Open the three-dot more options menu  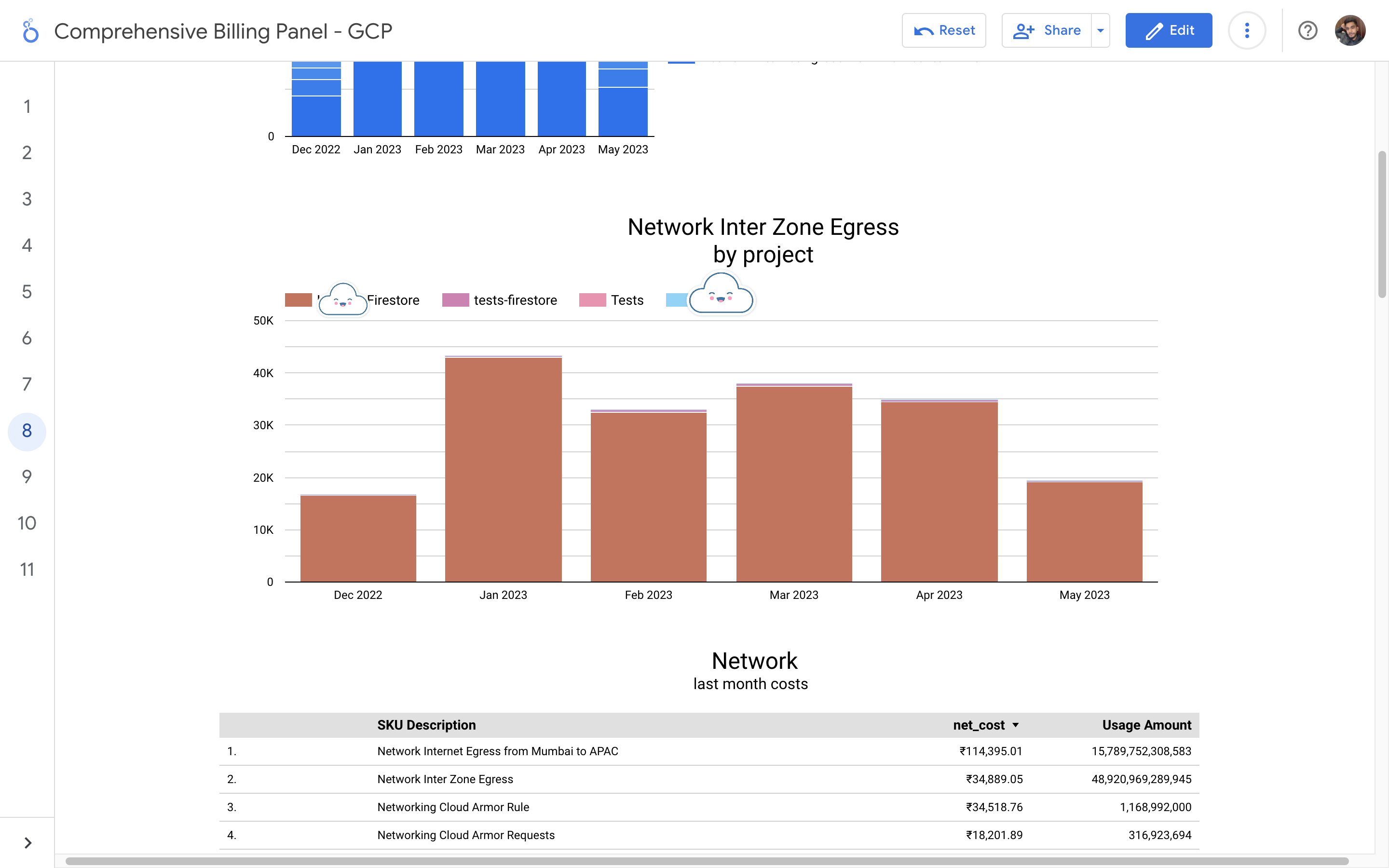[x=1247, y=30]
